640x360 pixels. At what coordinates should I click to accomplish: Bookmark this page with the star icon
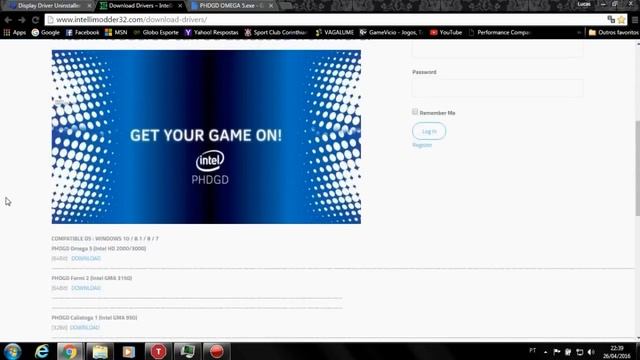tap(621, 20)
